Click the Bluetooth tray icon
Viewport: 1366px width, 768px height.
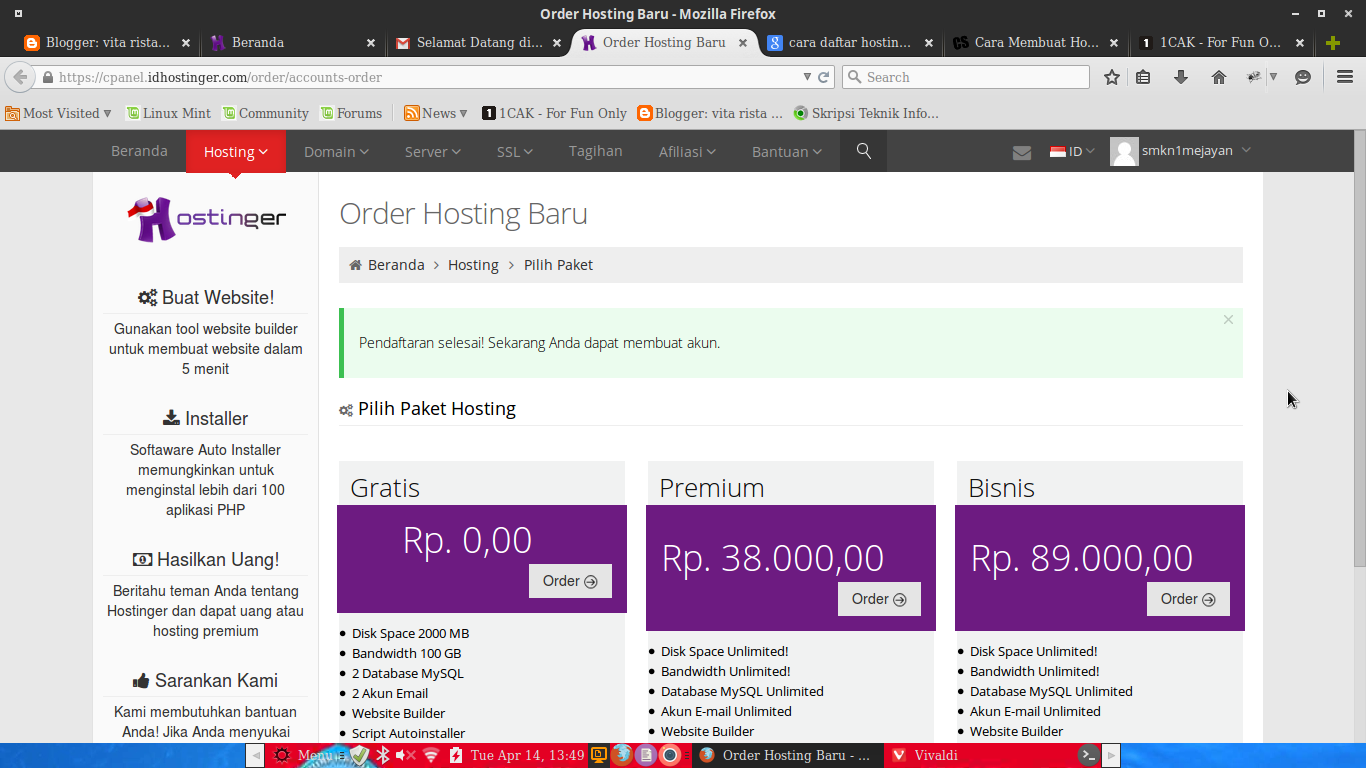381,755
